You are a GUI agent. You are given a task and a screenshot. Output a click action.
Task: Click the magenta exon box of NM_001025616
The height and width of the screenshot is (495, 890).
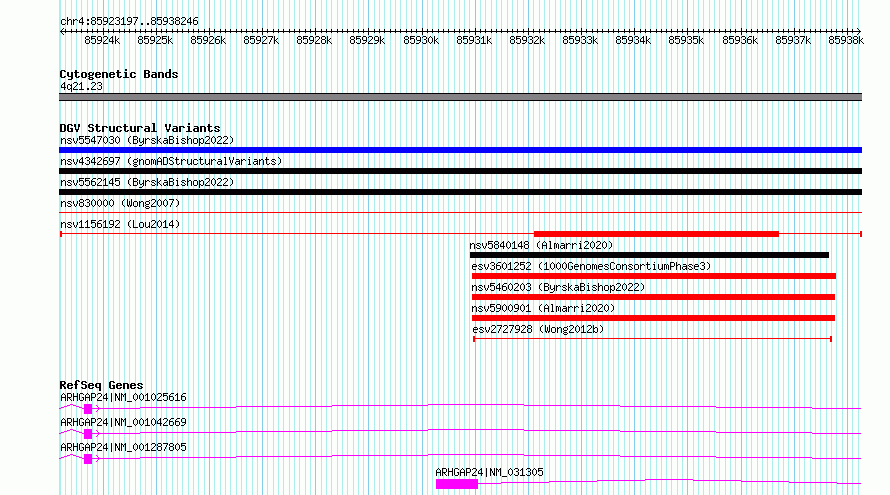(x=88, y=409)
